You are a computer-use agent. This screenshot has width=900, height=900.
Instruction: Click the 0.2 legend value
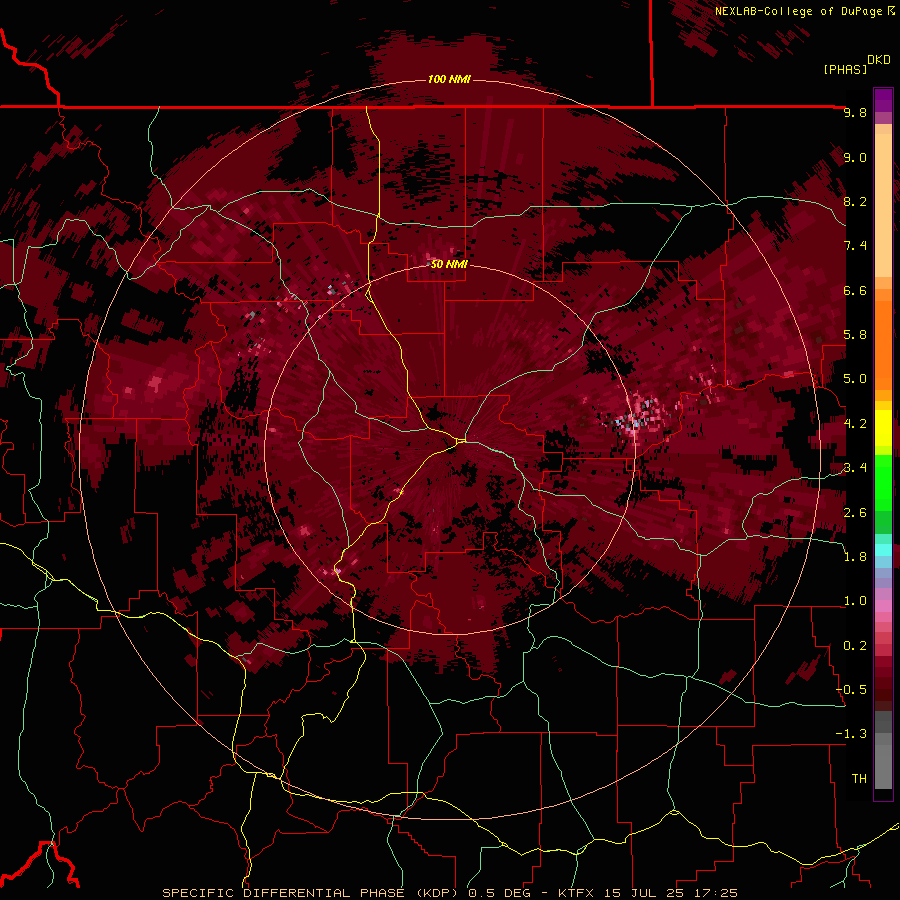(855, 646)
